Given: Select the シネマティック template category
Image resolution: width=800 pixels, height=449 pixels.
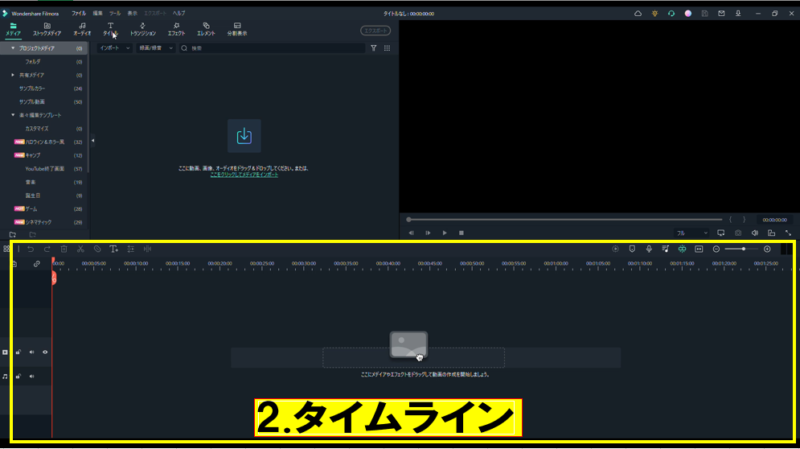Looking at the screenshot, I should pos(38,222).
